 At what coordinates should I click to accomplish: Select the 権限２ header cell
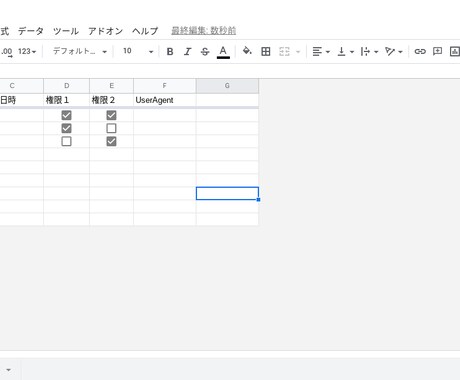click(x=111, y=100)
